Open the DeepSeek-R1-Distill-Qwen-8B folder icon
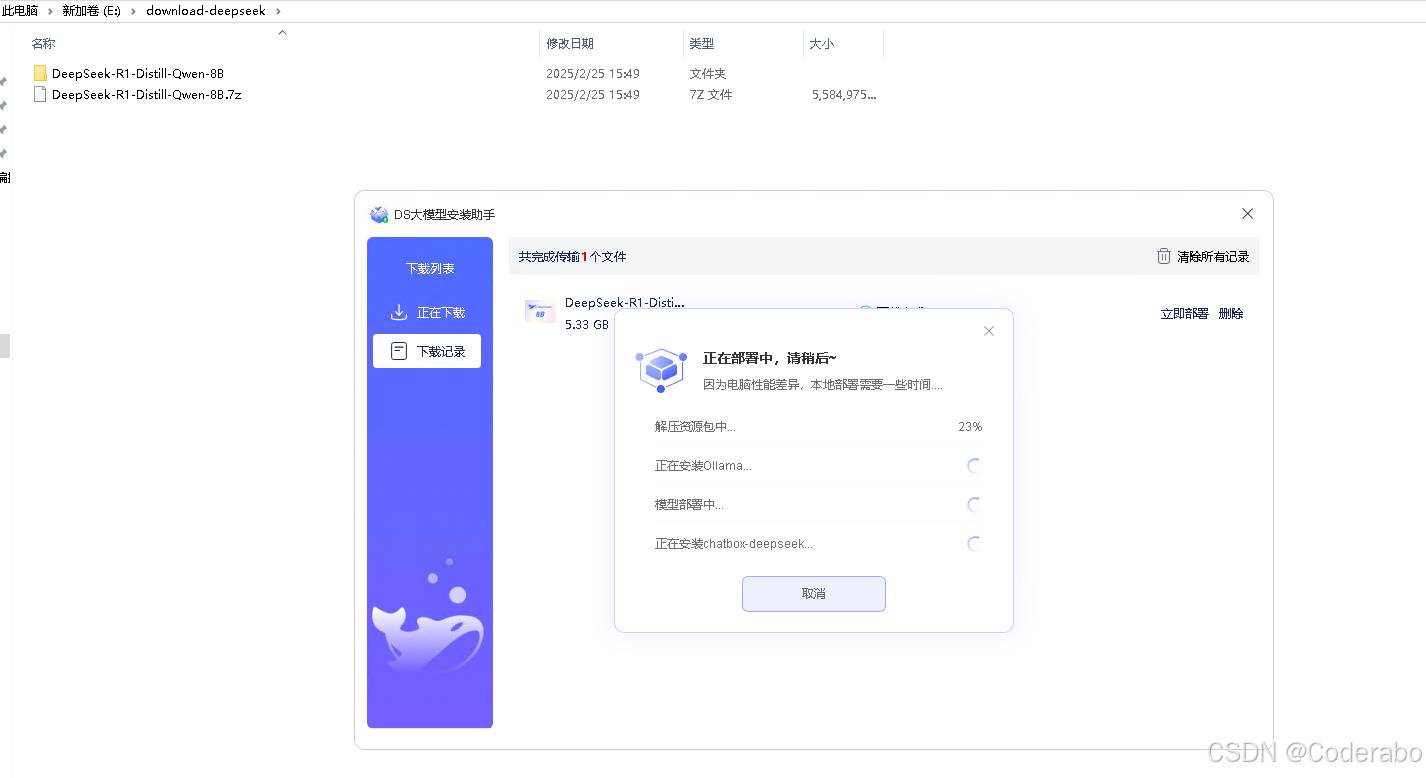This screenshot has height=778, width=1426. 40,73
